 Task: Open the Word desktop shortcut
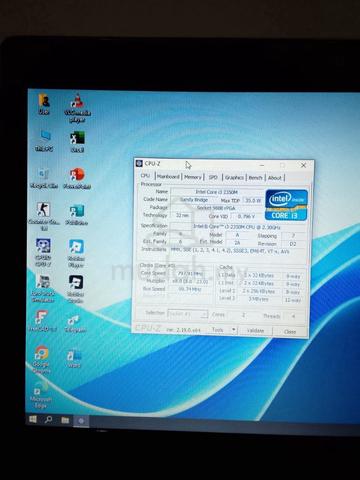pos(74,359)
